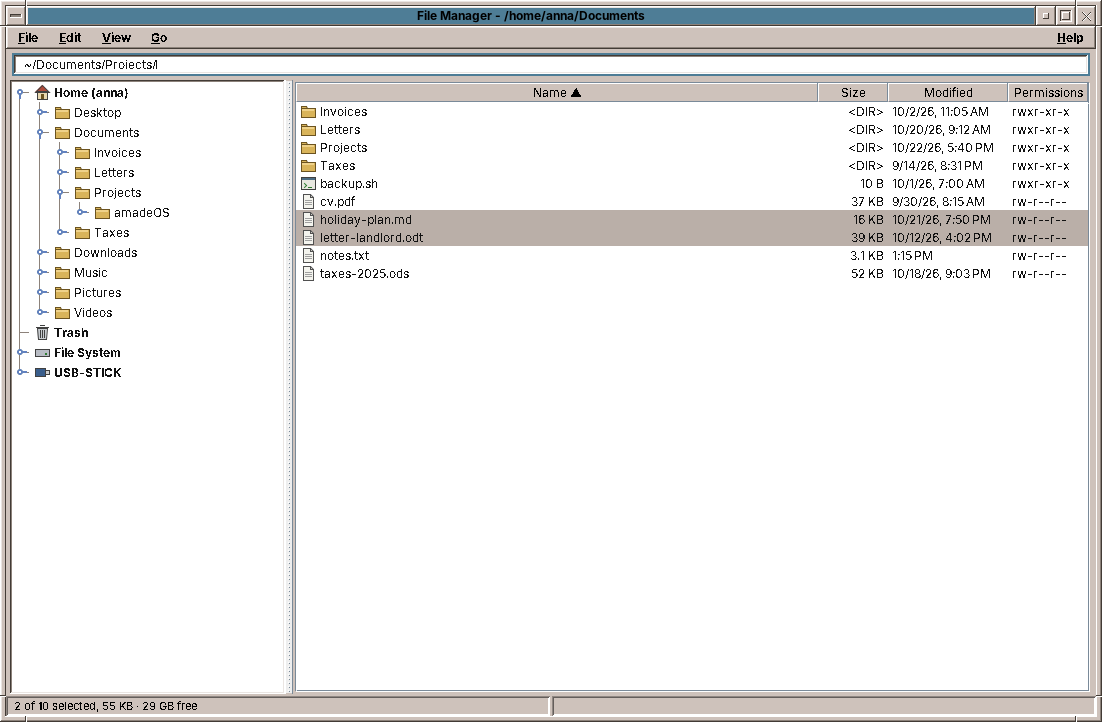This screenshot has height=722, width=1102.
Task: Sort by the Name column header
Action: (557, 93)
